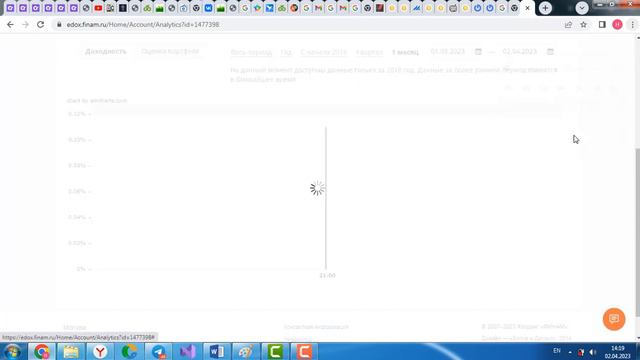
Task: Open the orange Camtasia taskbar icon
Action: (304, 351)
